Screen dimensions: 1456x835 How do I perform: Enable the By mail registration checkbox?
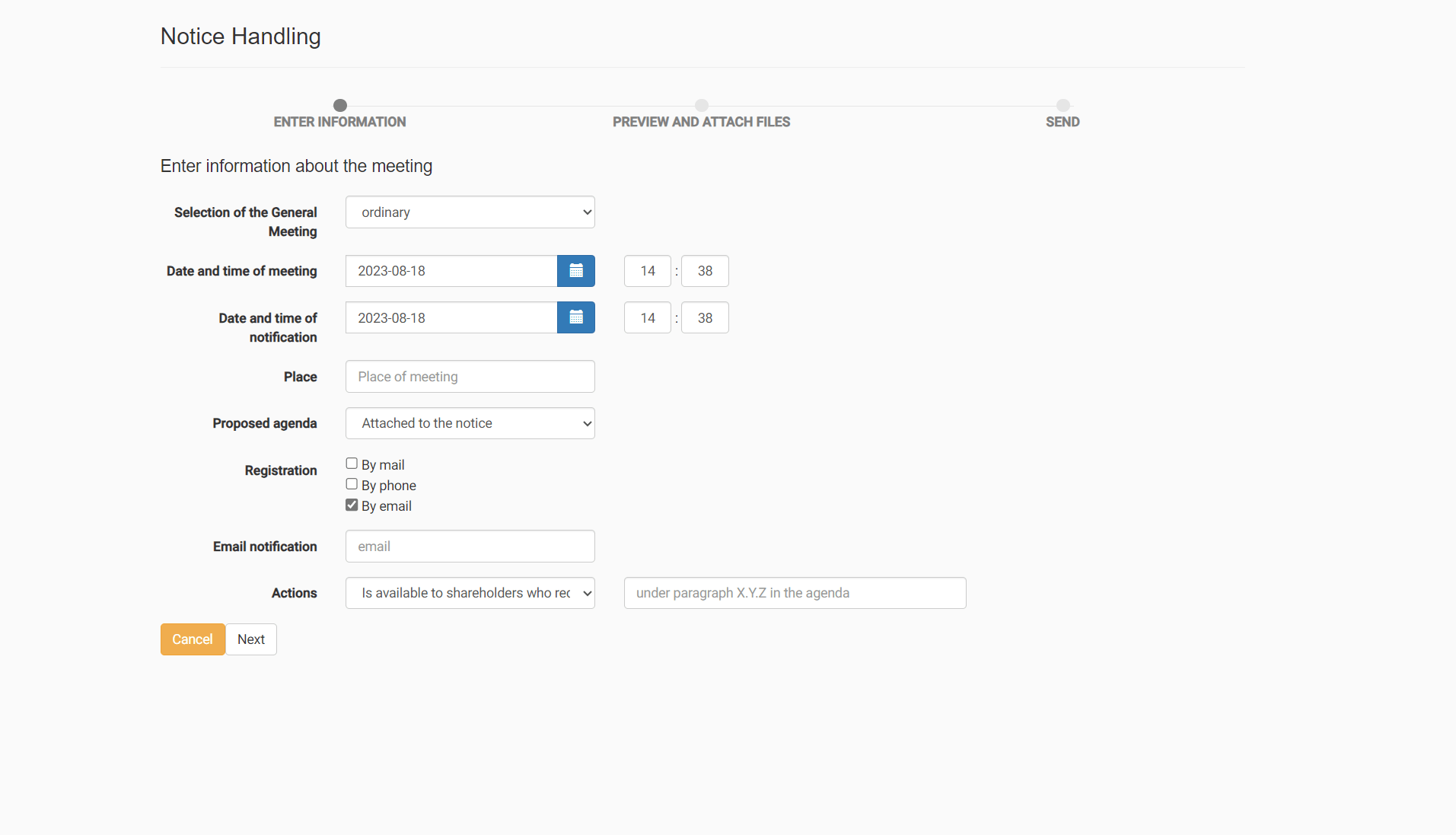352,464
